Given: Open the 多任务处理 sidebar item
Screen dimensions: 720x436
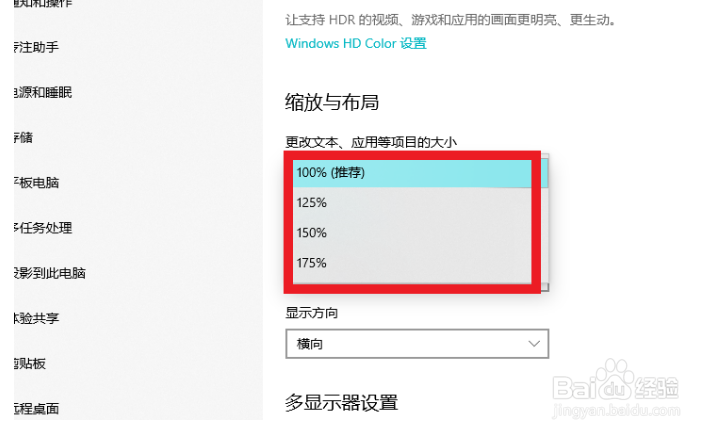Looking at the screenshot, I should click(42, 228).
